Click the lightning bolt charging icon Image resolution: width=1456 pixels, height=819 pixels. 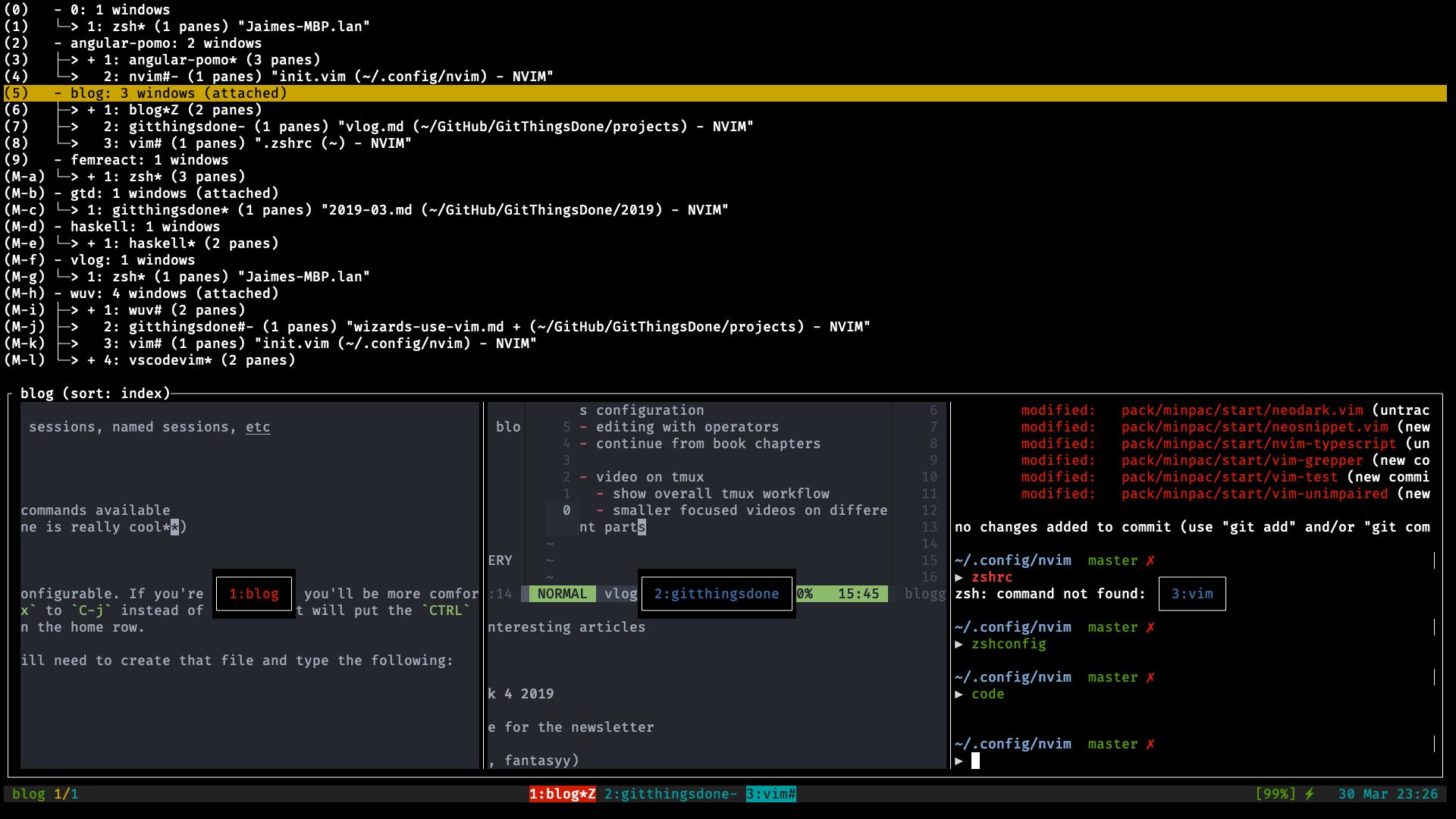(1309, 794)
